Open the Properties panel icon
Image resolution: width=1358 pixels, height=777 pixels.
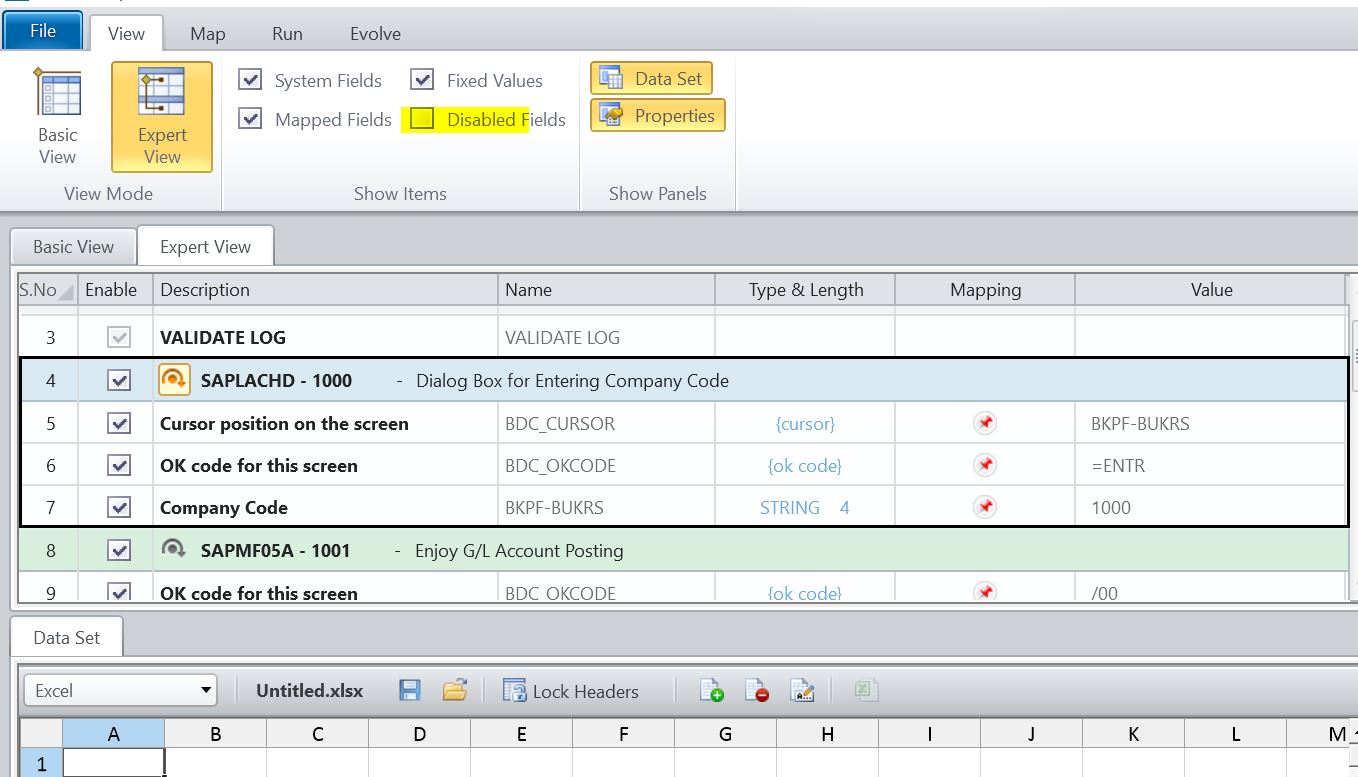657,114
